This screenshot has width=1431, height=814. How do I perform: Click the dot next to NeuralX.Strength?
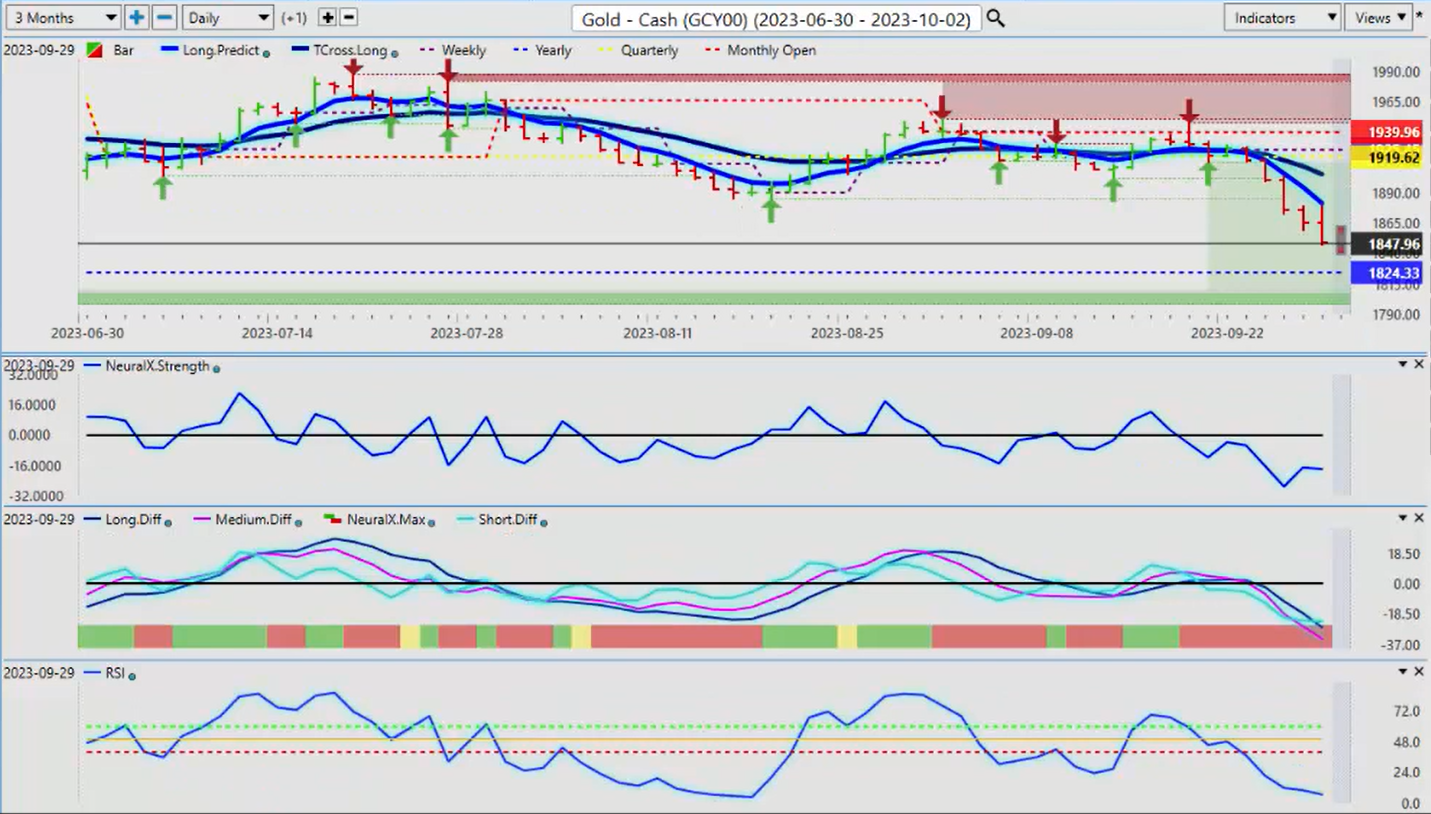(216, 369)
